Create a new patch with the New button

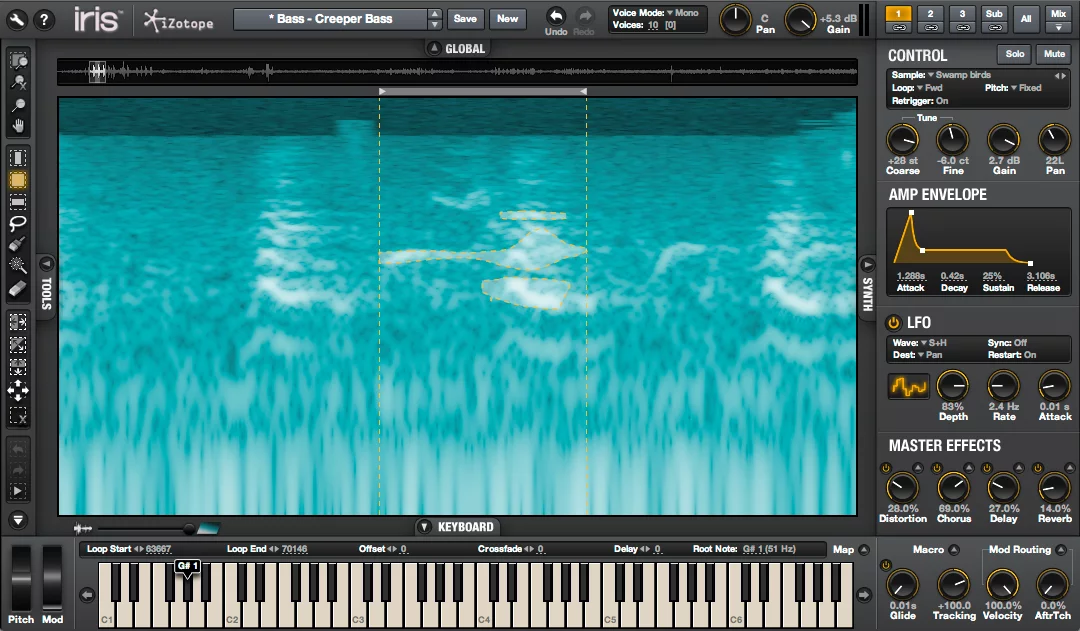(x=506, y=18)
